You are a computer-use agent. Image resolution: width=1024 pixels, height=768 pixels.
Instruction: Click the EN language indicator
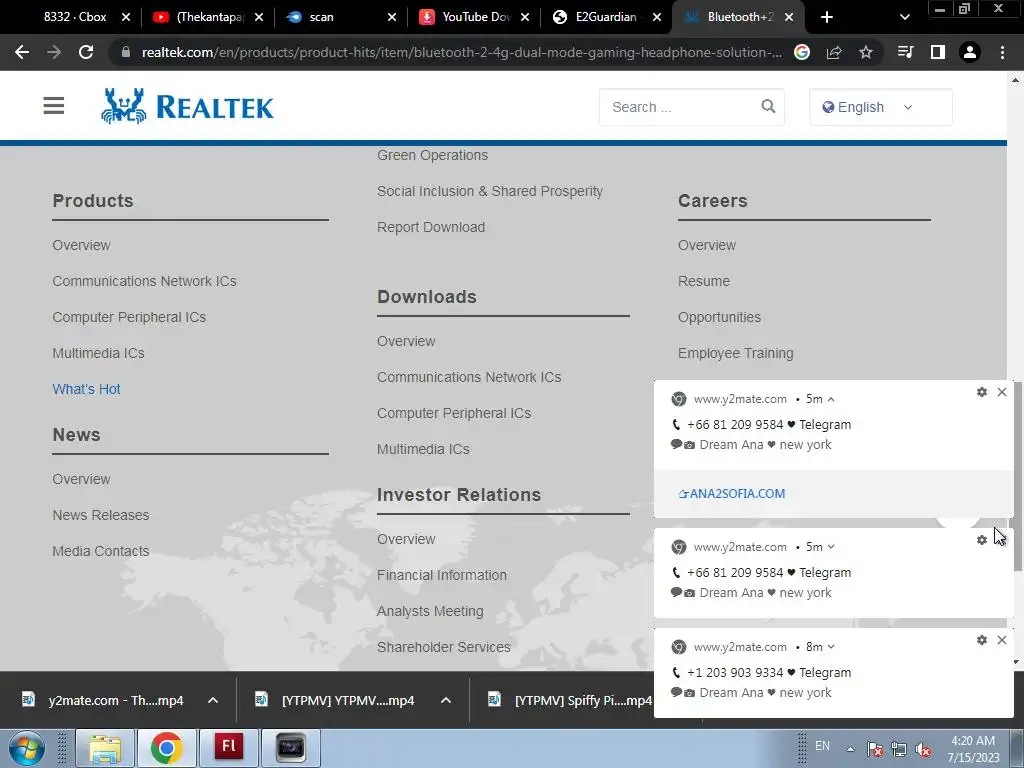(x=822, y=746)
